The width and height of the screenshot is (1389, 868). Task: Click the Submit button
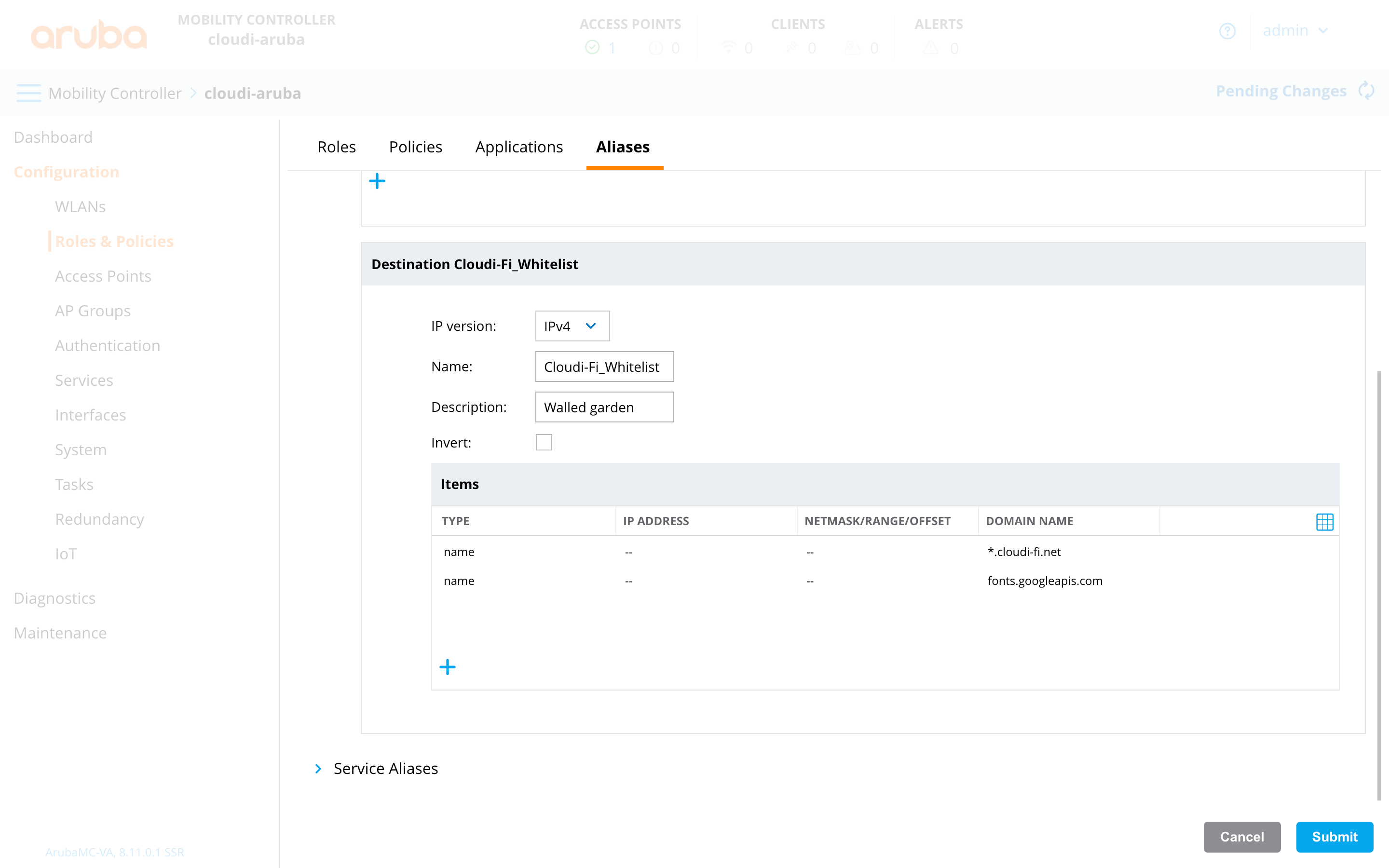(1335, 837)
